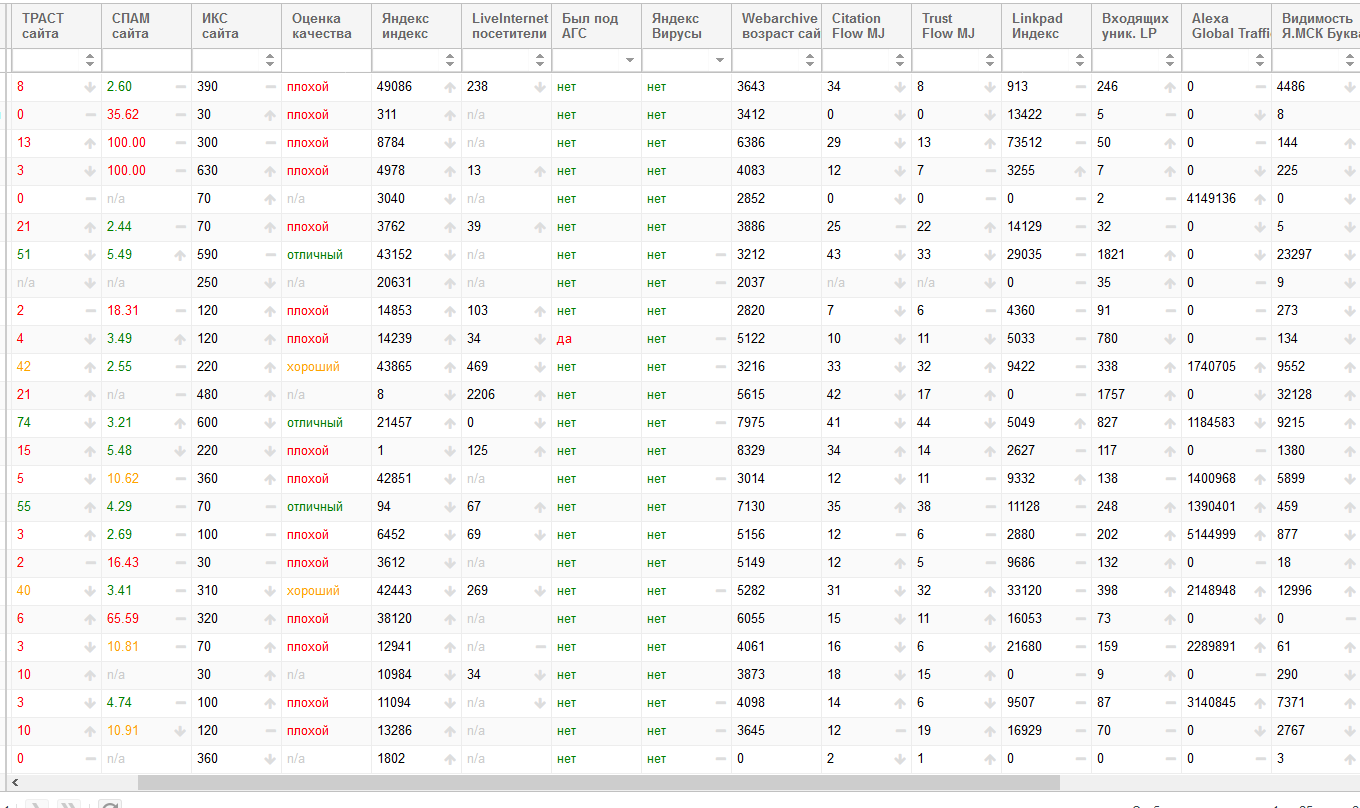The width and height of the screenshot is (1360, 808).
Task: Click the trend arrow next to ТРАСТ value 74
Action: click(90, 423)
